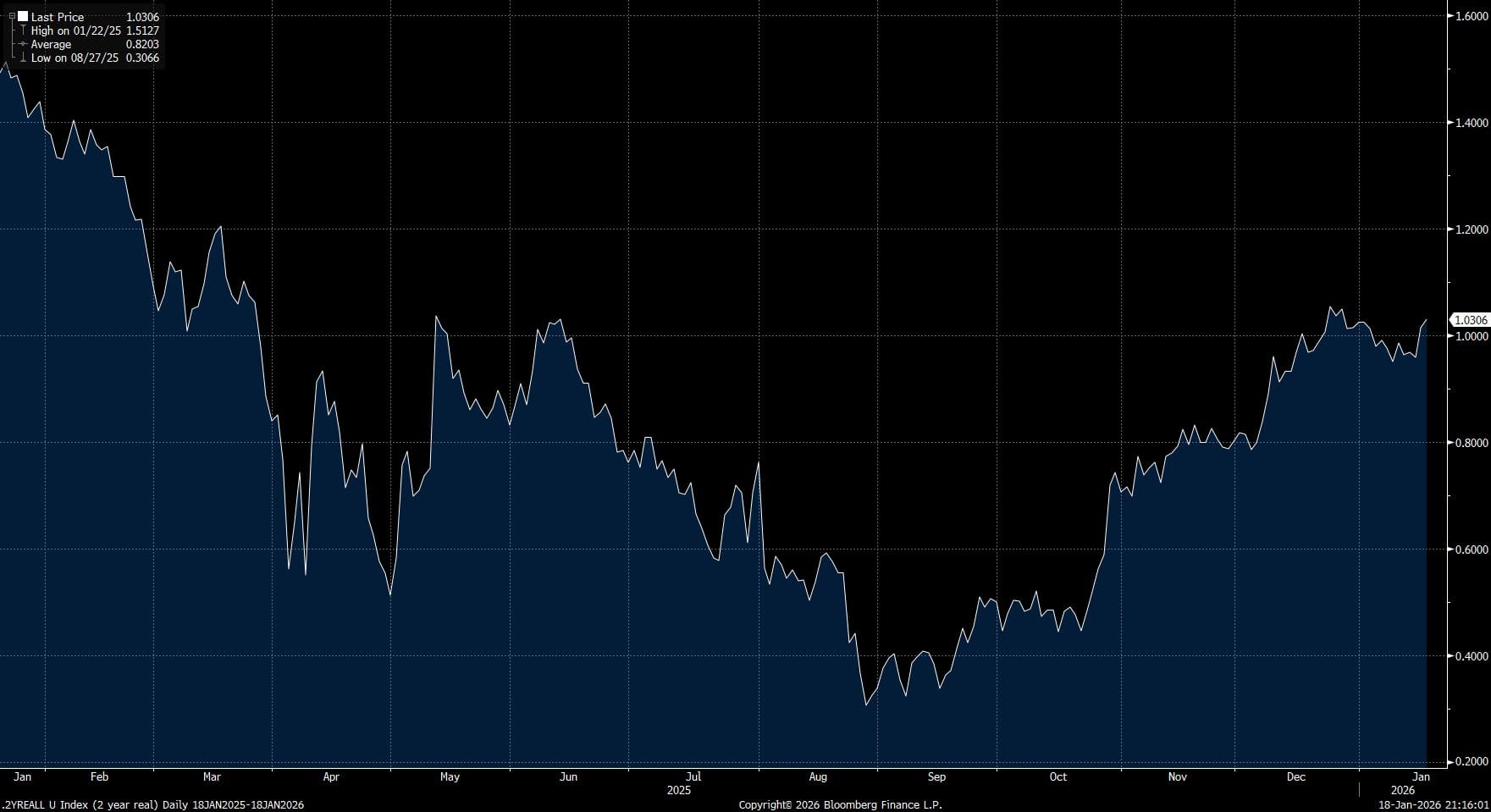This screenshot has height=812, width=1491.
Task: Click the 2025 year label on axis
Action: [x=679, y=790]
